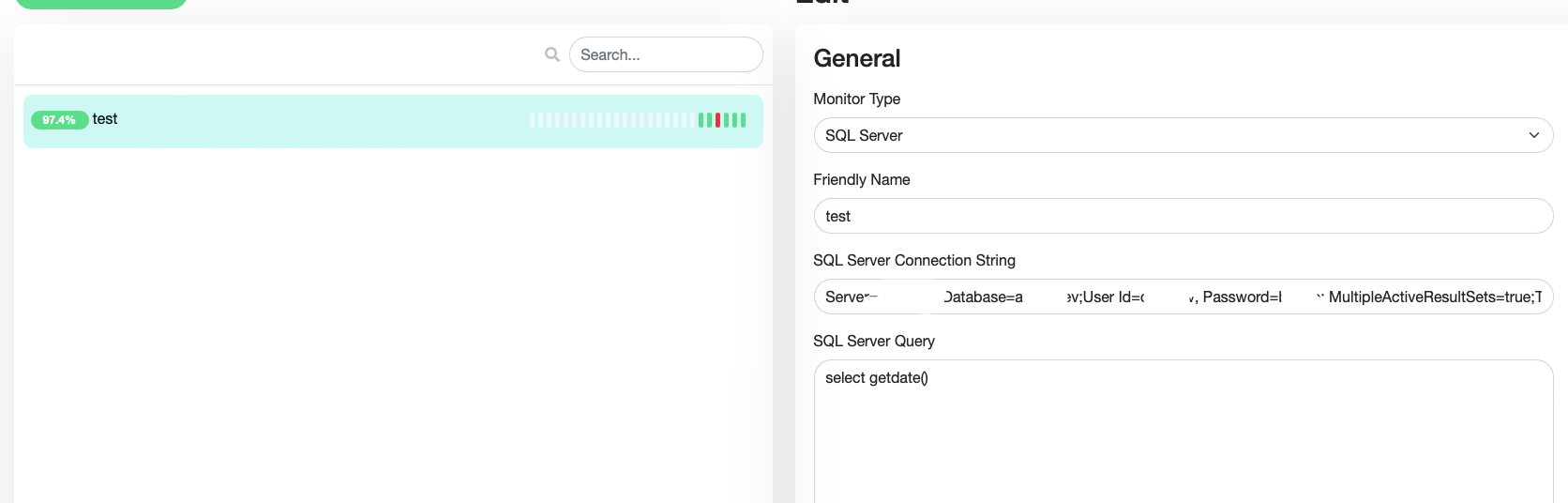
Task: Click into the Friendly Name field
Action: click(x=1183, y=216)
